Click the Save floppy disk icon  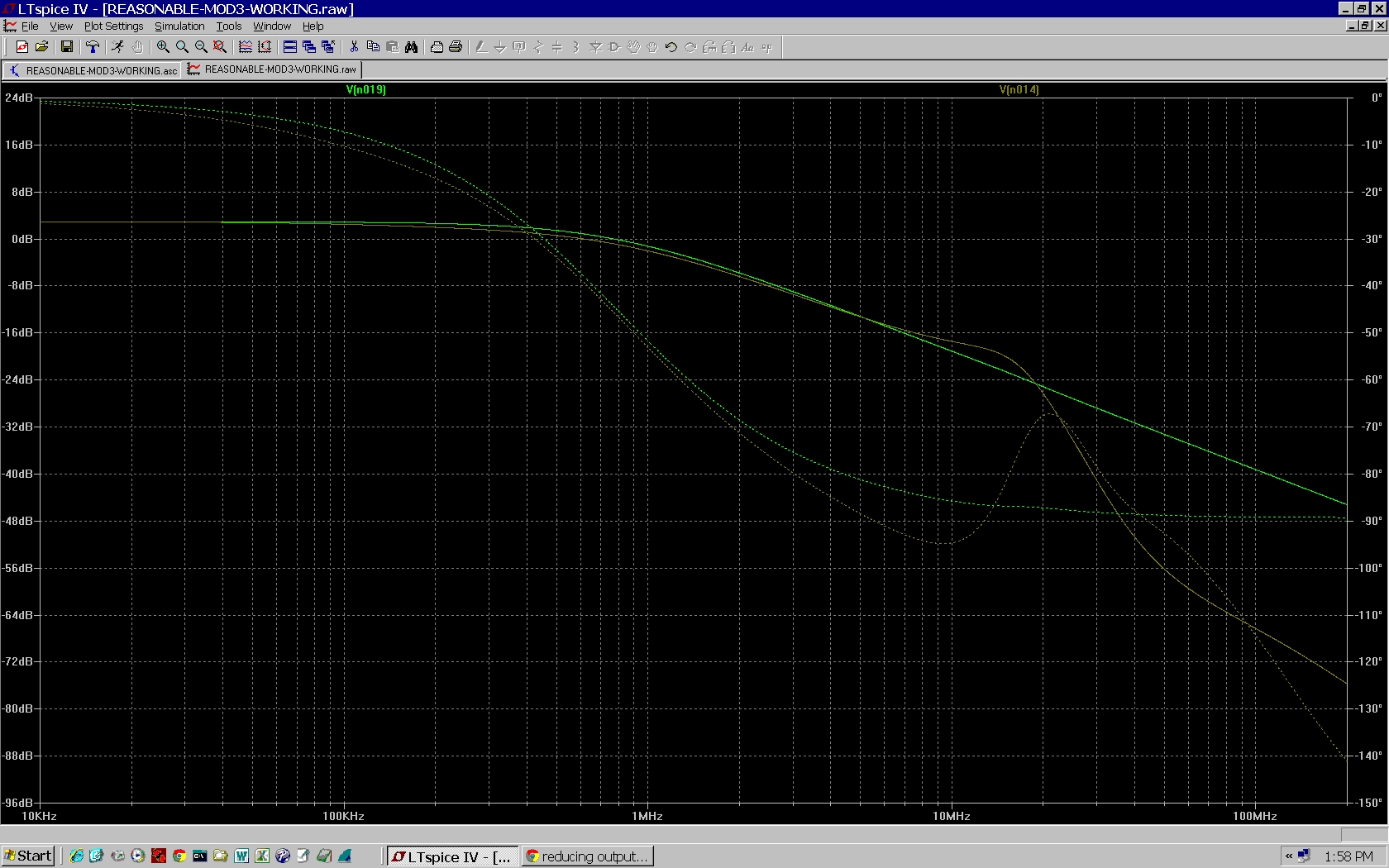(67, 47)
